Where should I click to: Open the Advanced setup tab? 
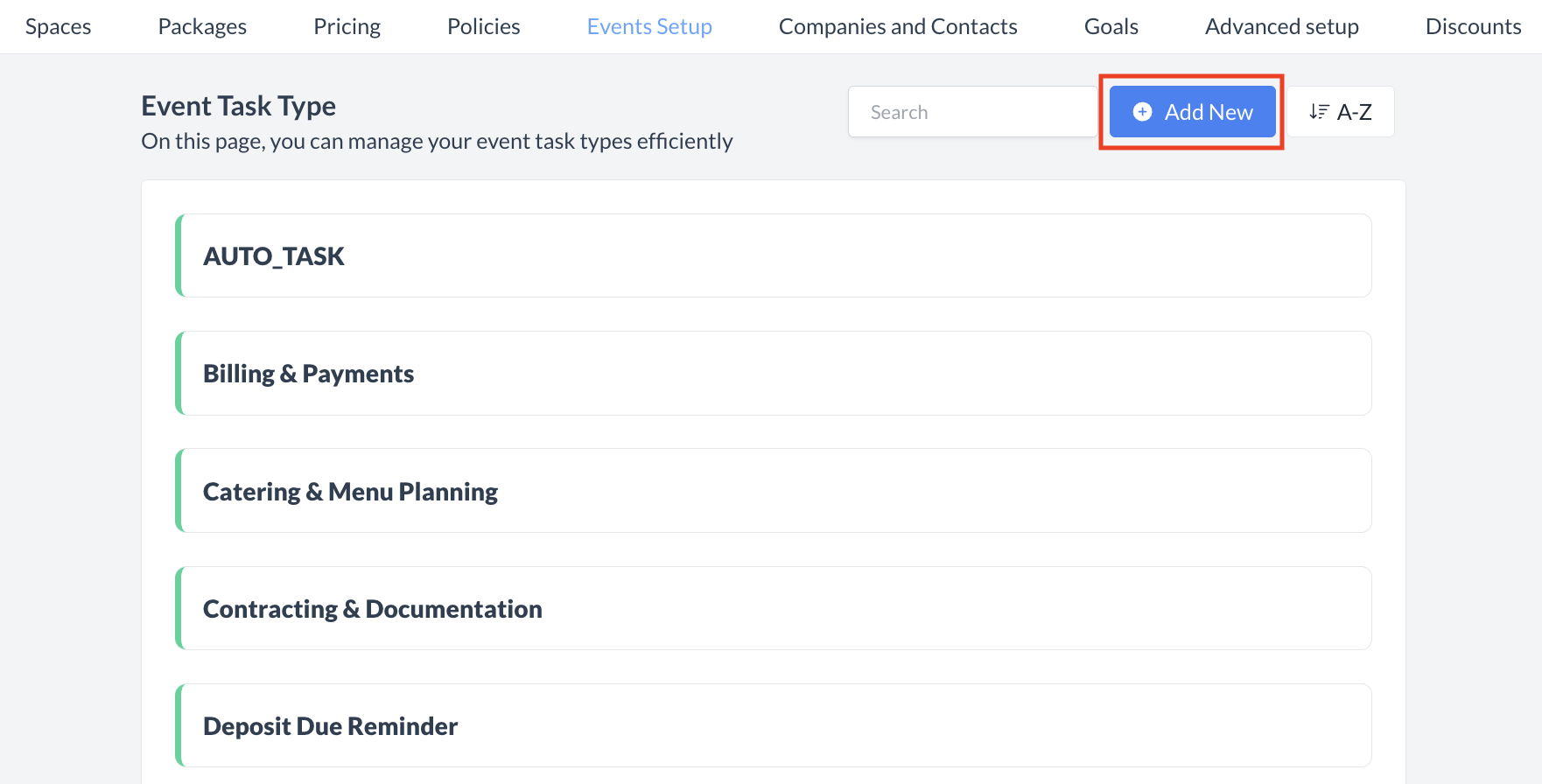pos(1281,27)
